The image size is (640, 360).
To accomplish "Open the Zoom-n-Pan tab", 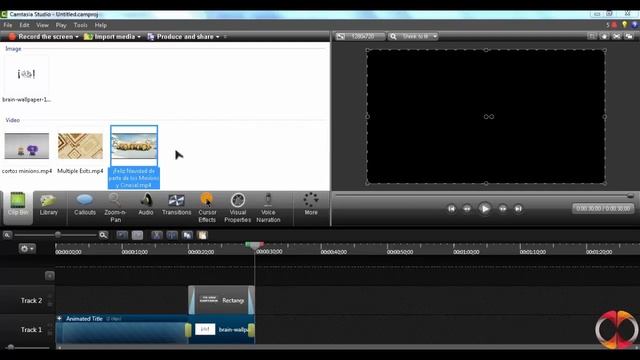I will [115, 208].
